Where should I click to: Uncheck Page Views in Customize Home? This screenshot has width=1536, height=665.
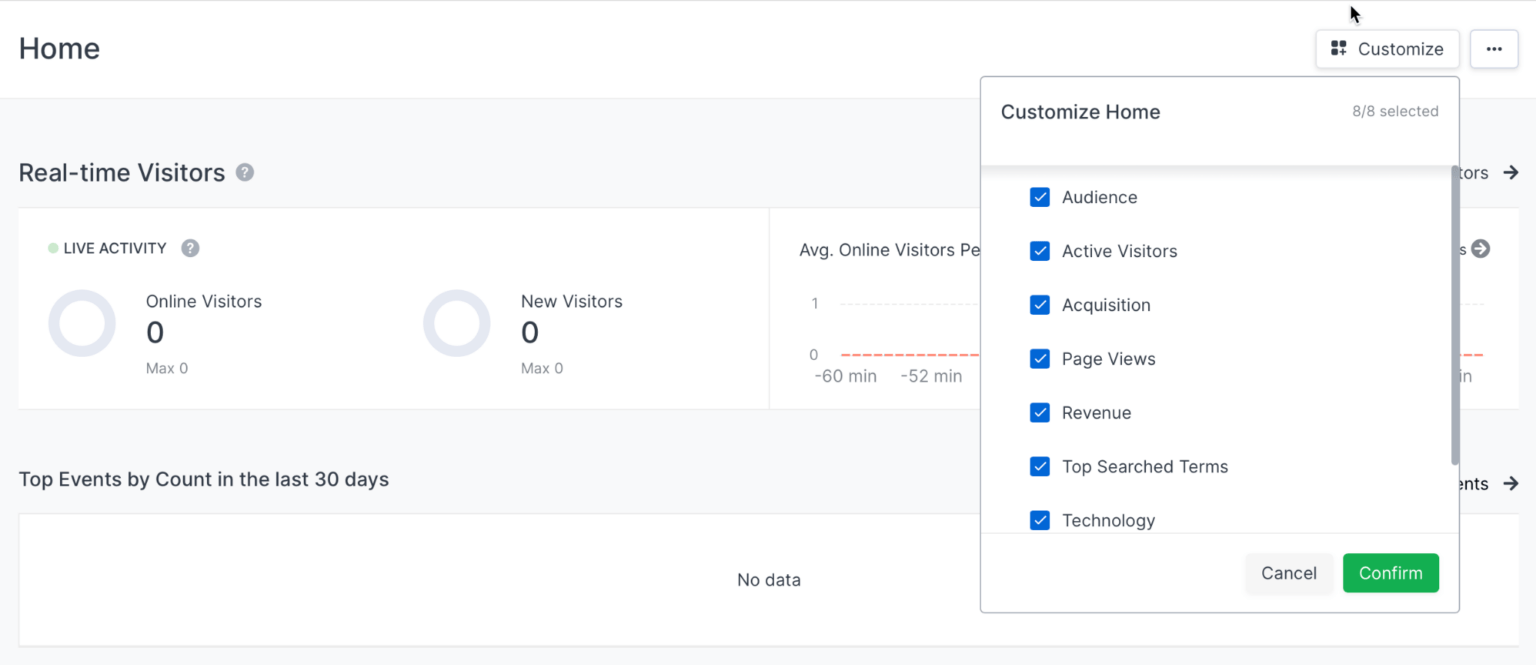[1040, 358]
